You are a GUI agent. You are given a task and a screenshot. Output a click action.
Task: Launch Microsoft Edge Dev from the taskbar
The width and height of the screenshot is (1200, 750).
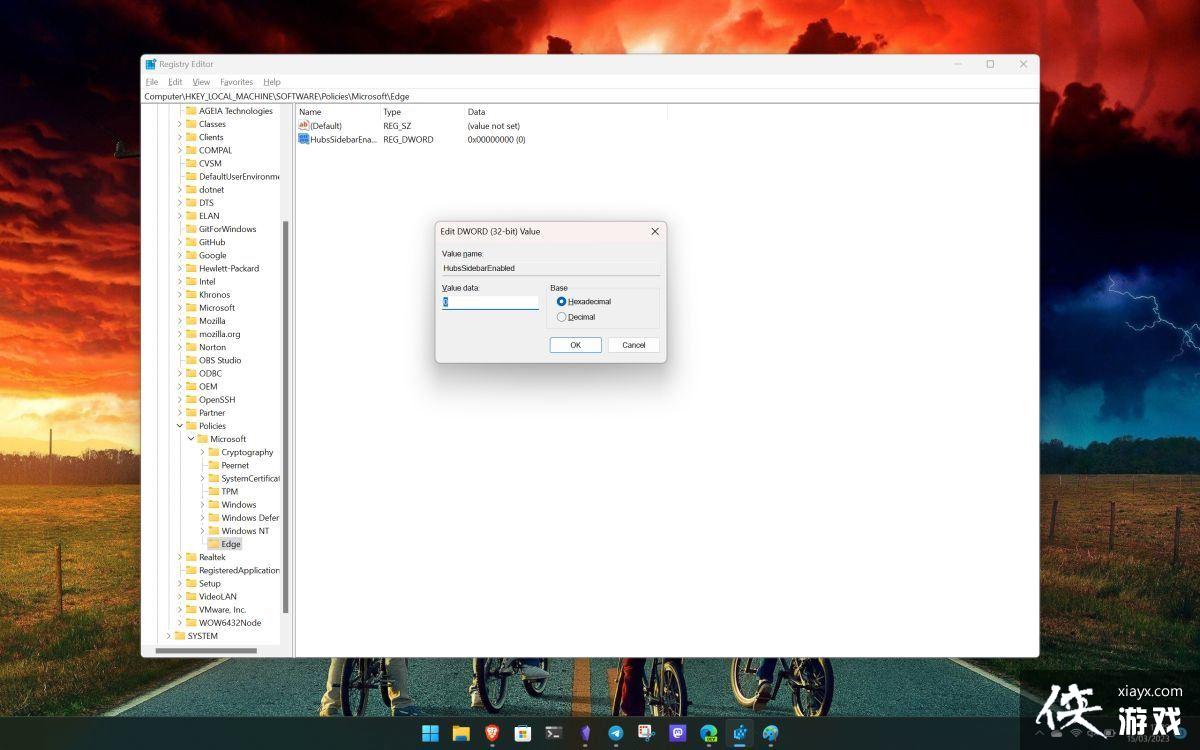pyautogui.click(x=707, y=733)
